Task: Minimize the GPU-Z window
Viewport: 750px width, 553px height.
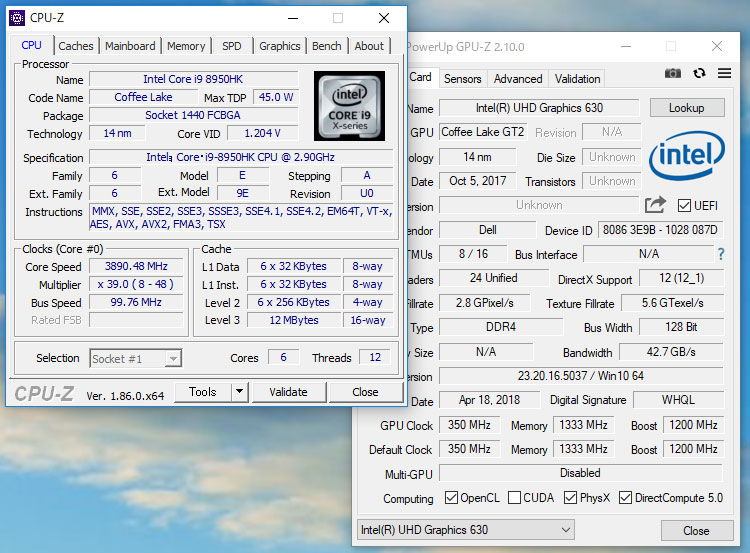Action: tap(626, 46)
